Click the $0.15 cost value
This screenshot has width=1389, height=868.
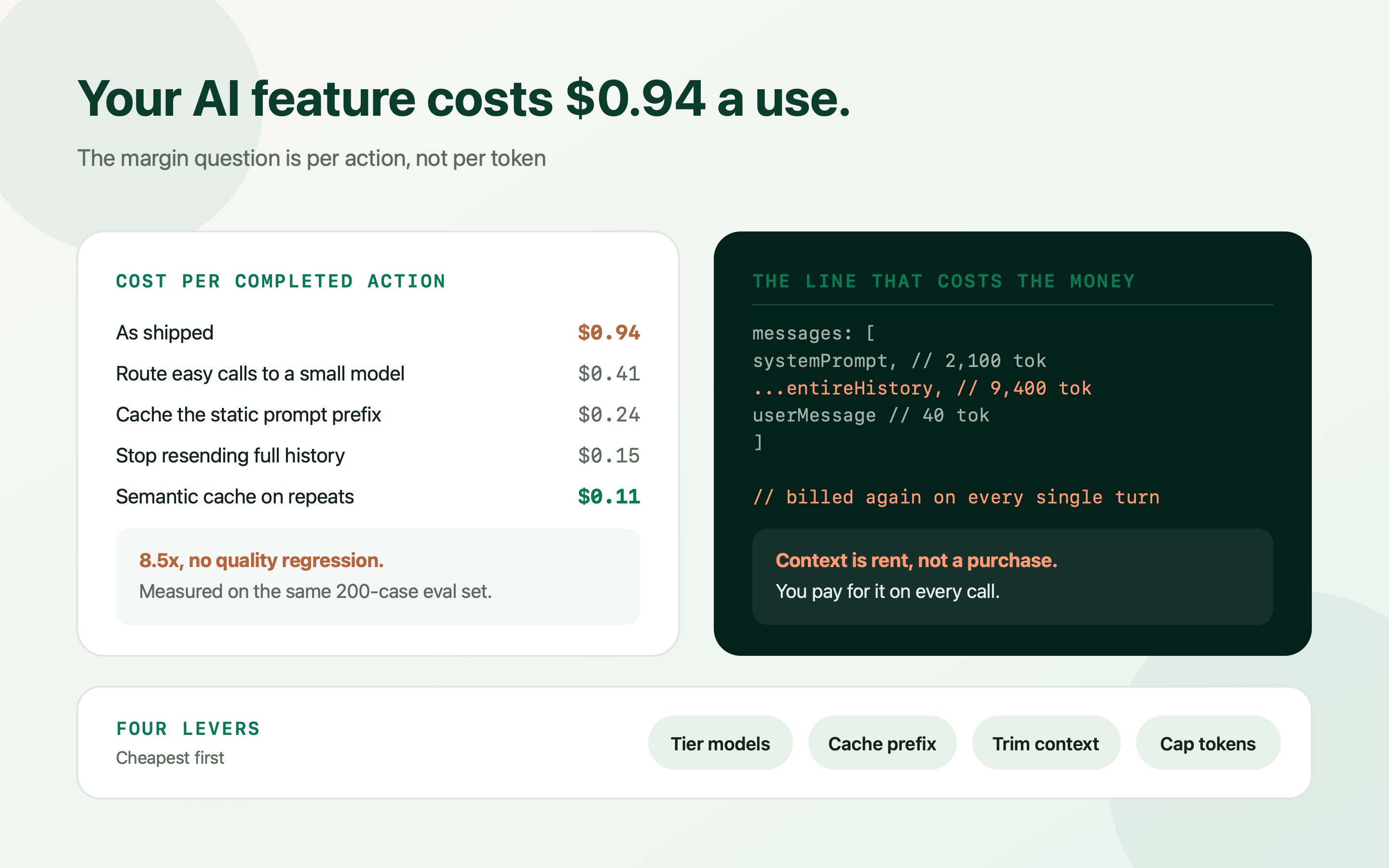tap(608, 456)
